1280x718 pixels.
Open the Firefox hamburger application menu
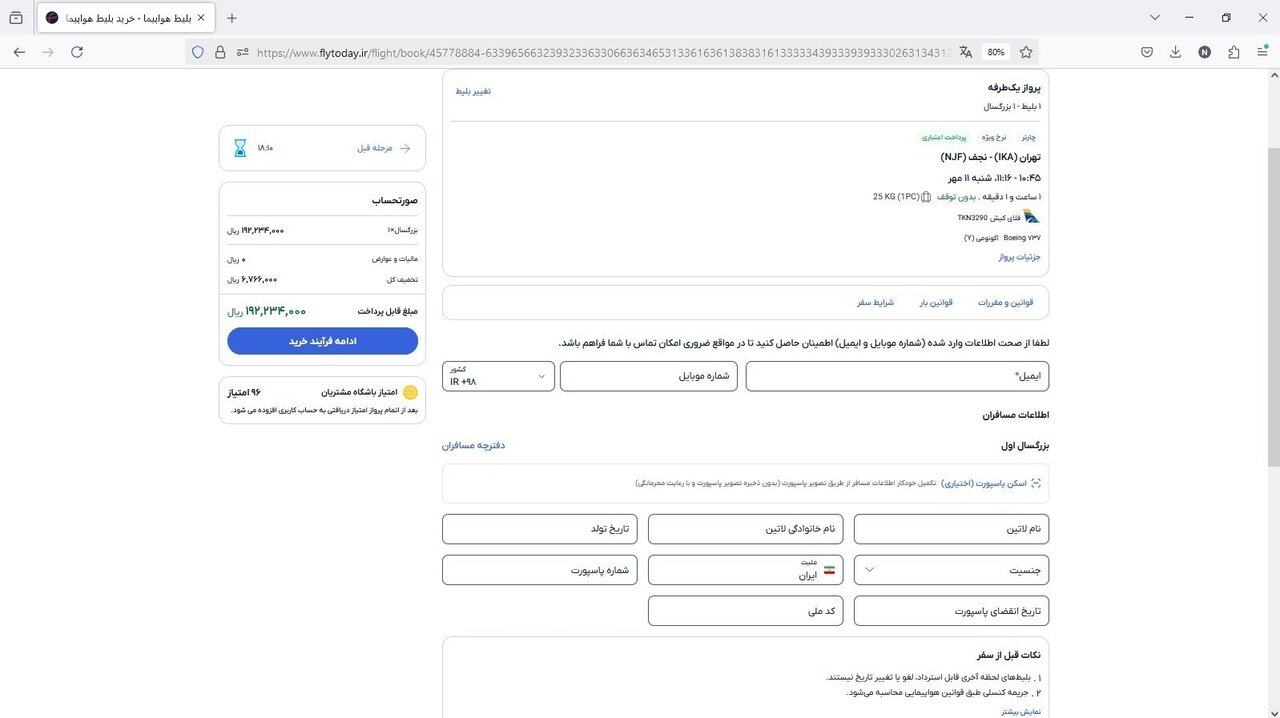tap(1261, 52)
